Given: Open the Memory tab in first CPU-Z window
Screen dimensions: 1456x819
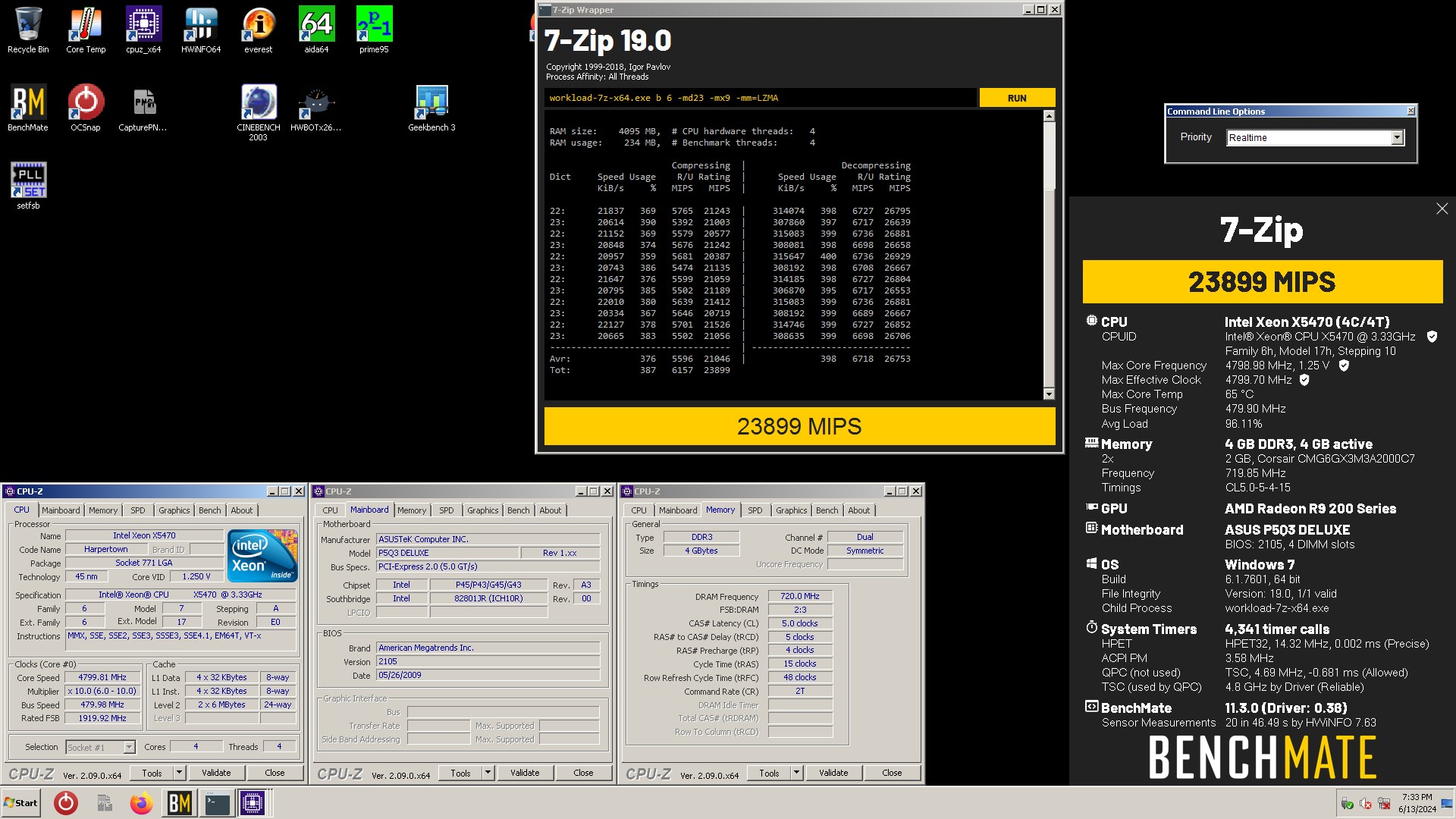Looking at the screenshot, I should (x=103, y=510).
